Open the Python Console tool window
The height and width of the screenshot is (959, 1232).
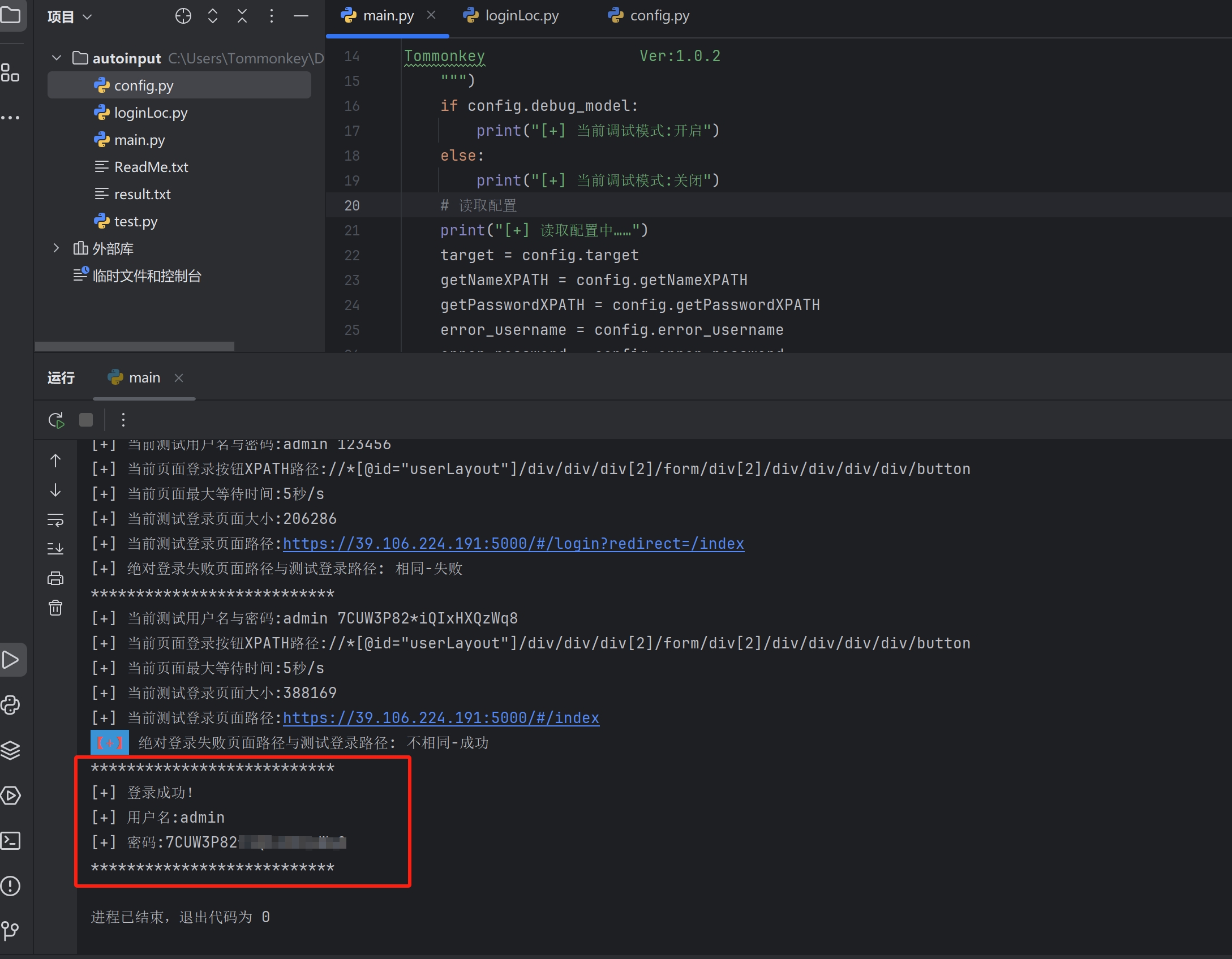pyautogui.click(x=10, y=705)
